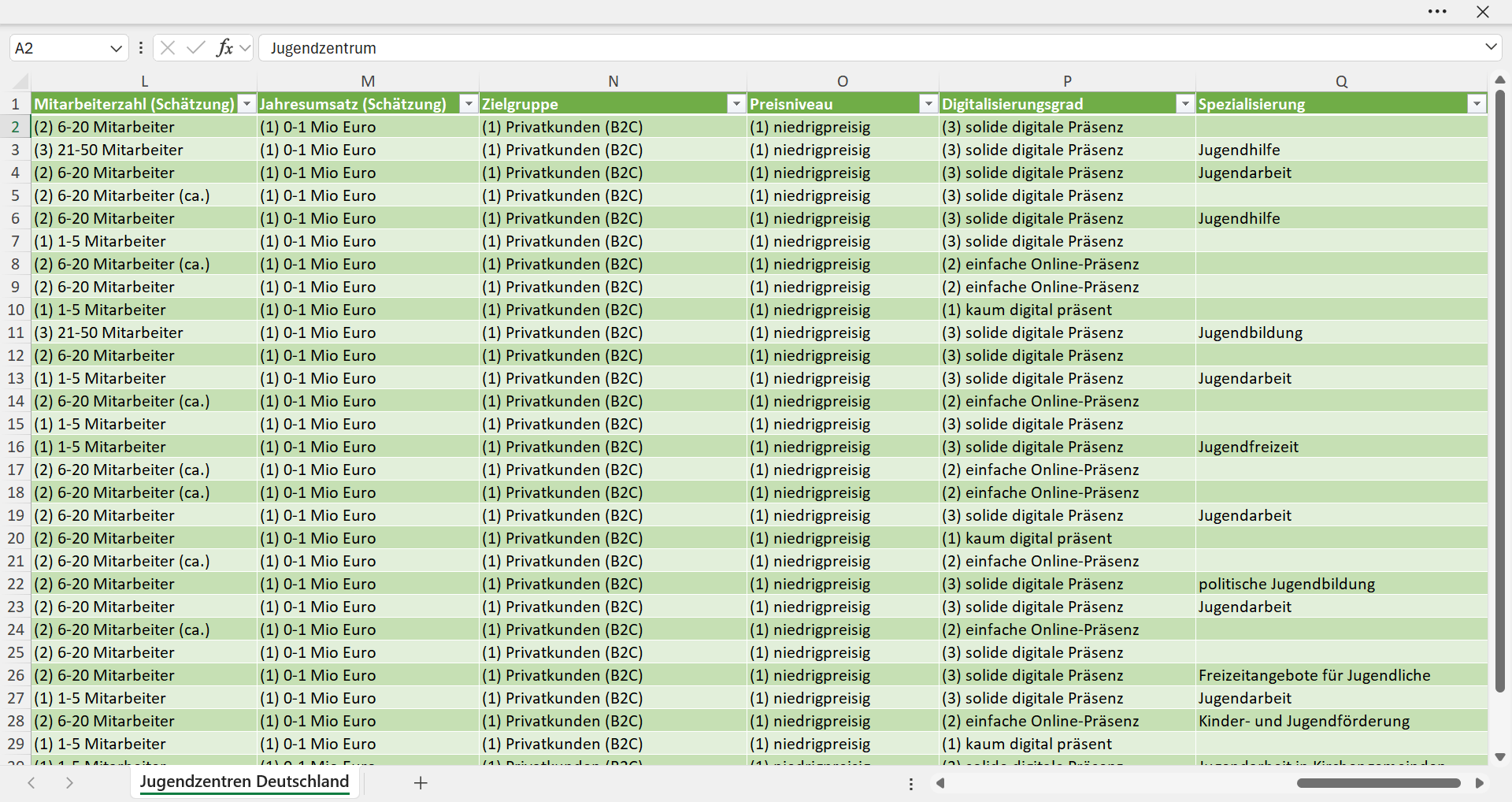Screen dimensions: 1512x802
Task: Click the next sheet navigation arrow
Action: (x=69, y=783)
